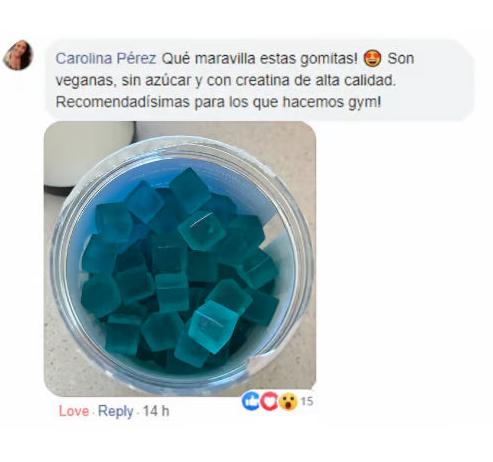Reply to Carolina's comment
Viewport: 493px width, 462px height.
click(115, 411)
